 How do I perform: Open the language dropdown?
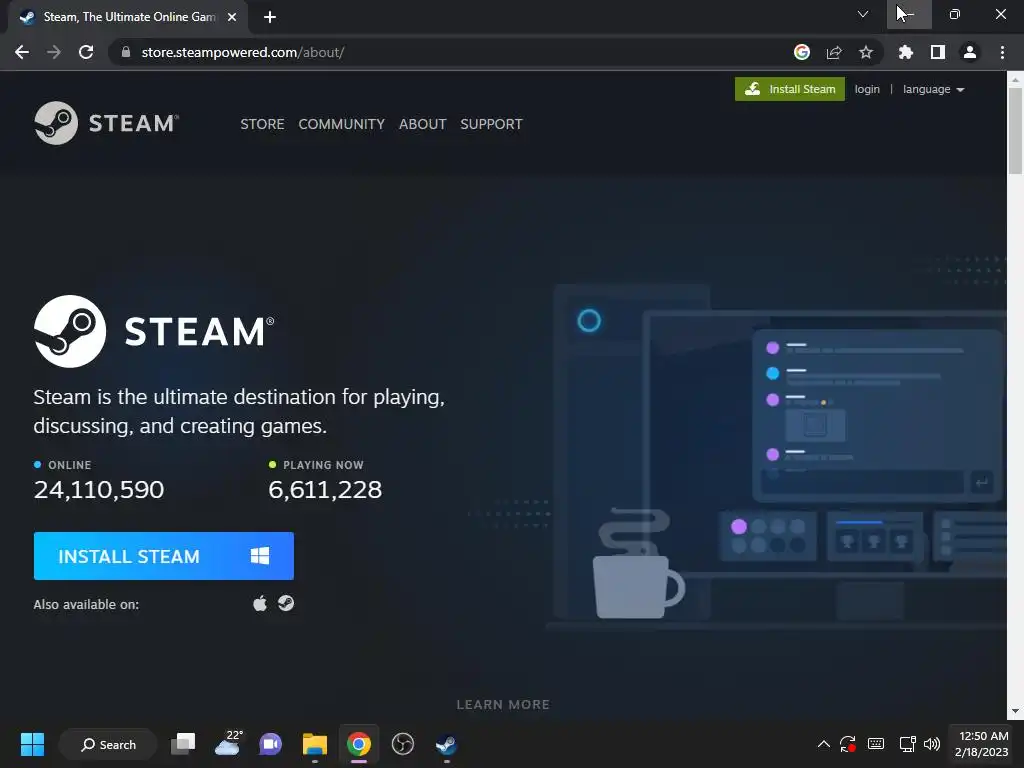click(933, 89)
